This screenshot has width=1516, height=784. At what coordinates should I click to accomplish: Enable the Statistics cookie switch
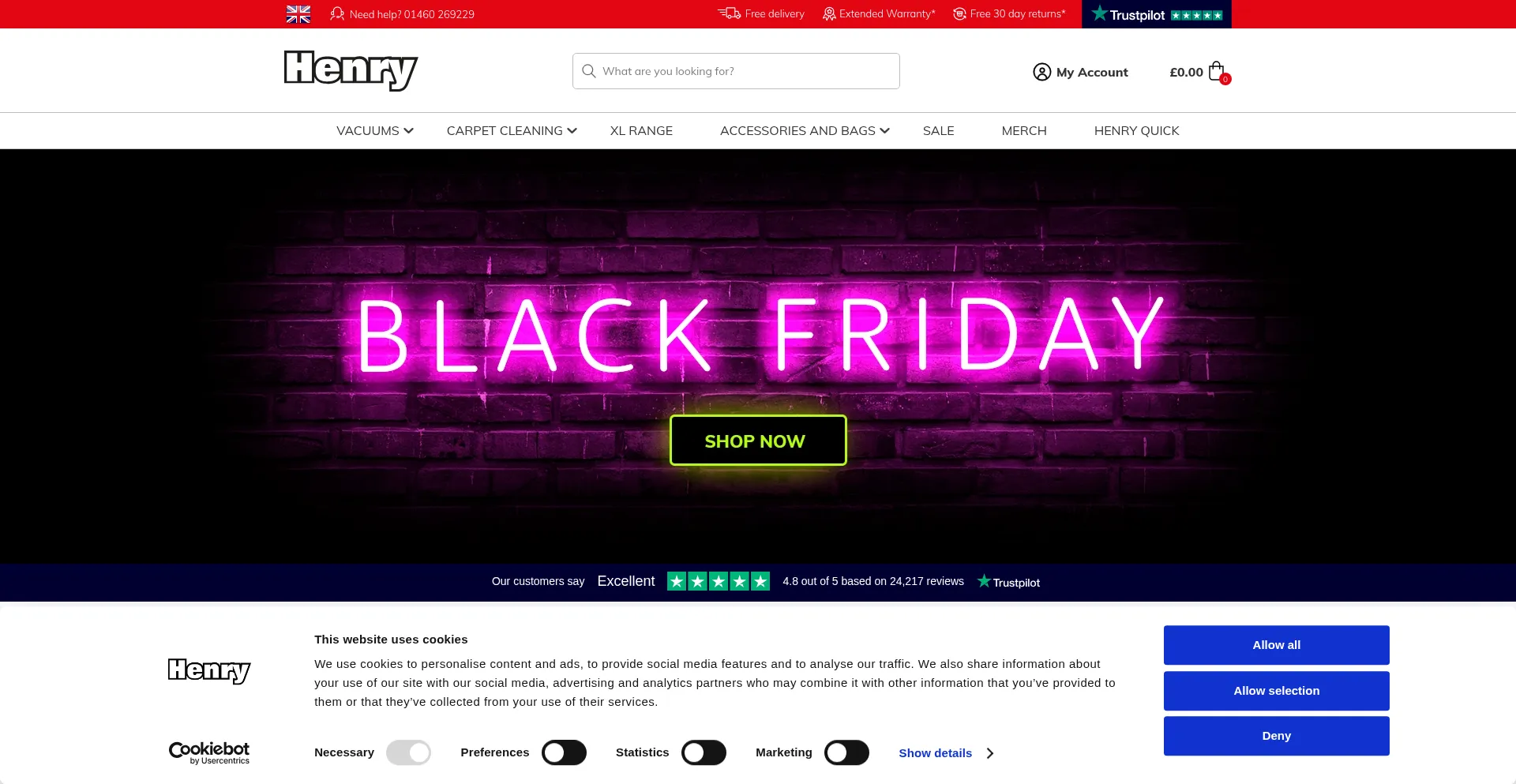(704, 752)
